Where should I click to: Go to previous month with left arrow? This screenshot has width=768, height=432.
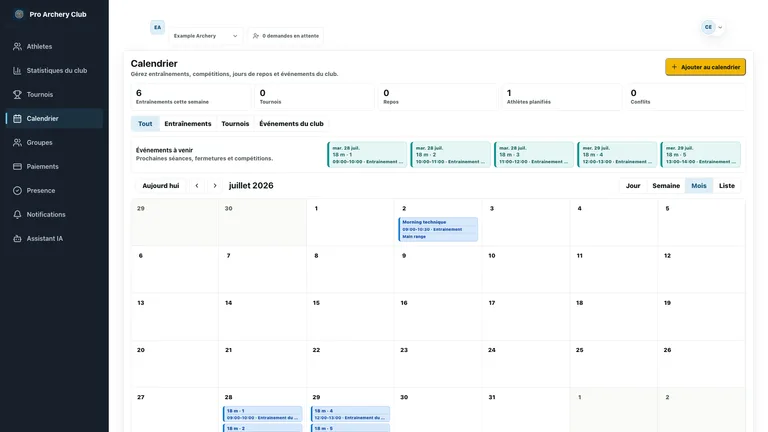197,186
